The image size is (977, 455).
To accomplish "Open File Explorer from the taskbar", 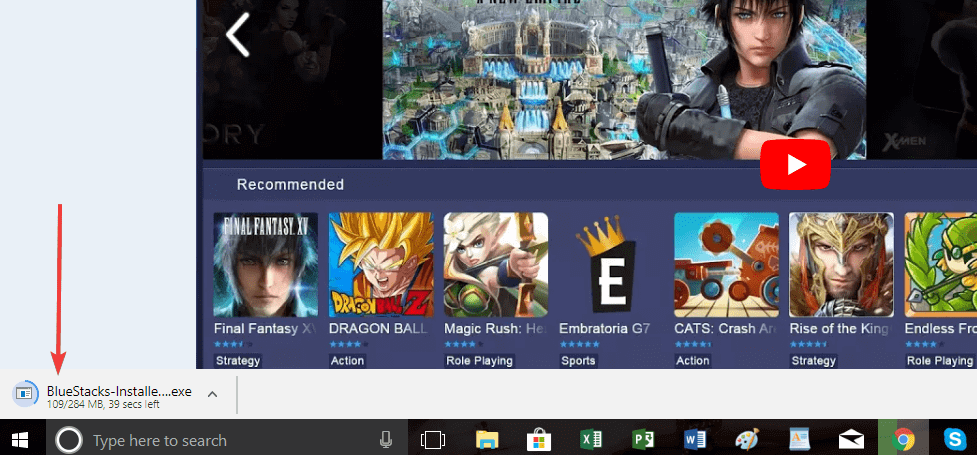I will click(x=487, y=441).
